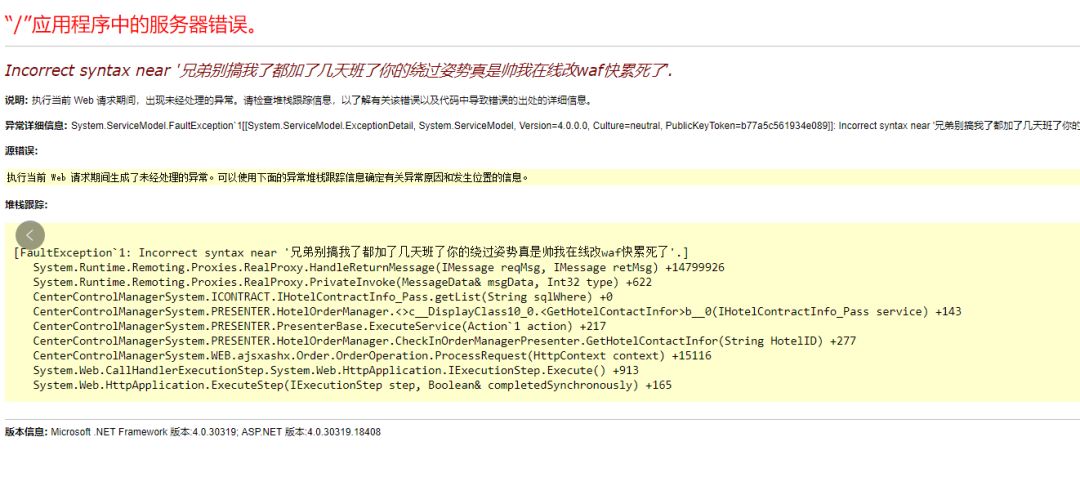Click the PresenterBase.ExecuteService stack line
The height and width of the screenshot is (486, 1080).
pyautogui.click(x=319, y=326)
